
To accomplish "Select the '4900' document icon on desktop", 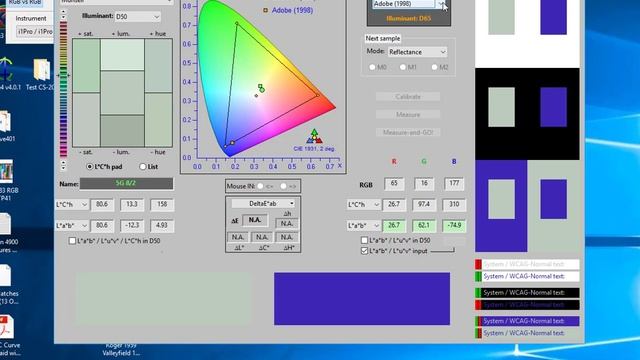I will click(x=7, y=233).
